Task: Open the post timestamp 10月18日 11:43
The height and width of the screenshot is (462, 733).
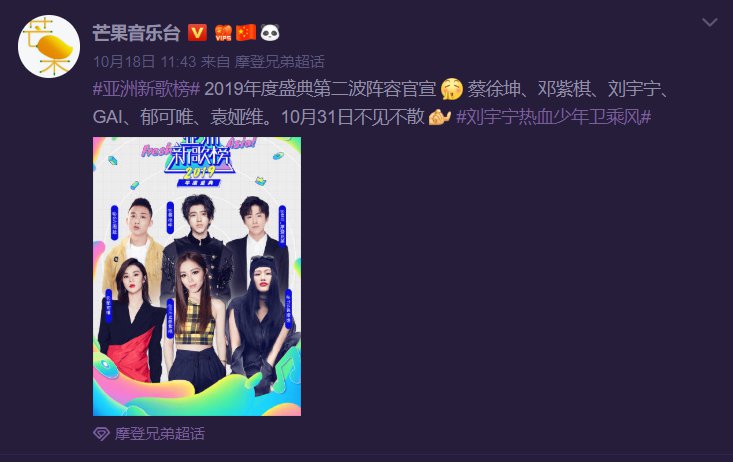Action: pyautogui.click(x=144, y=62)
